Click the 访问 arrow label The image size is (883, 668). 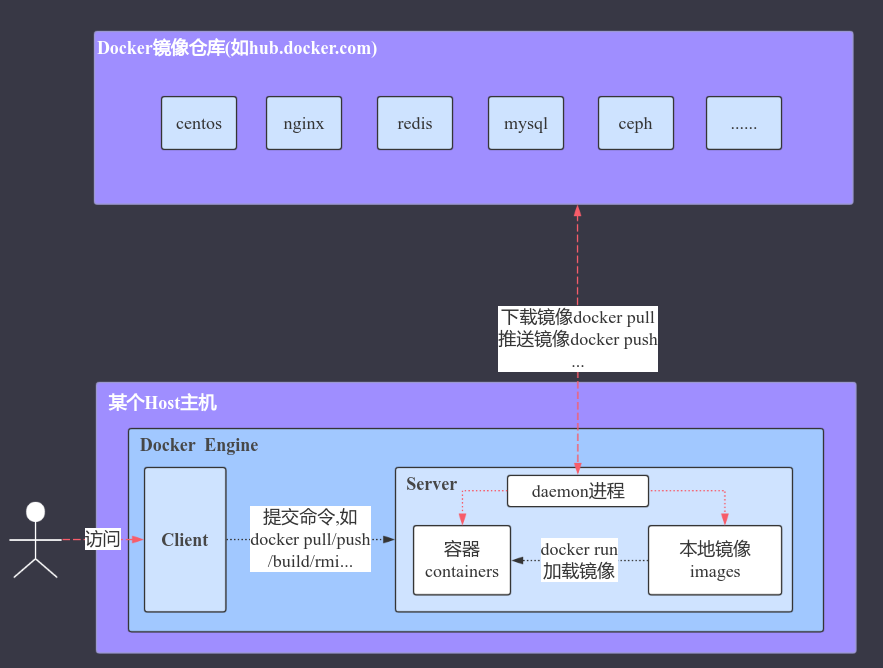click(x=102, y=539)
